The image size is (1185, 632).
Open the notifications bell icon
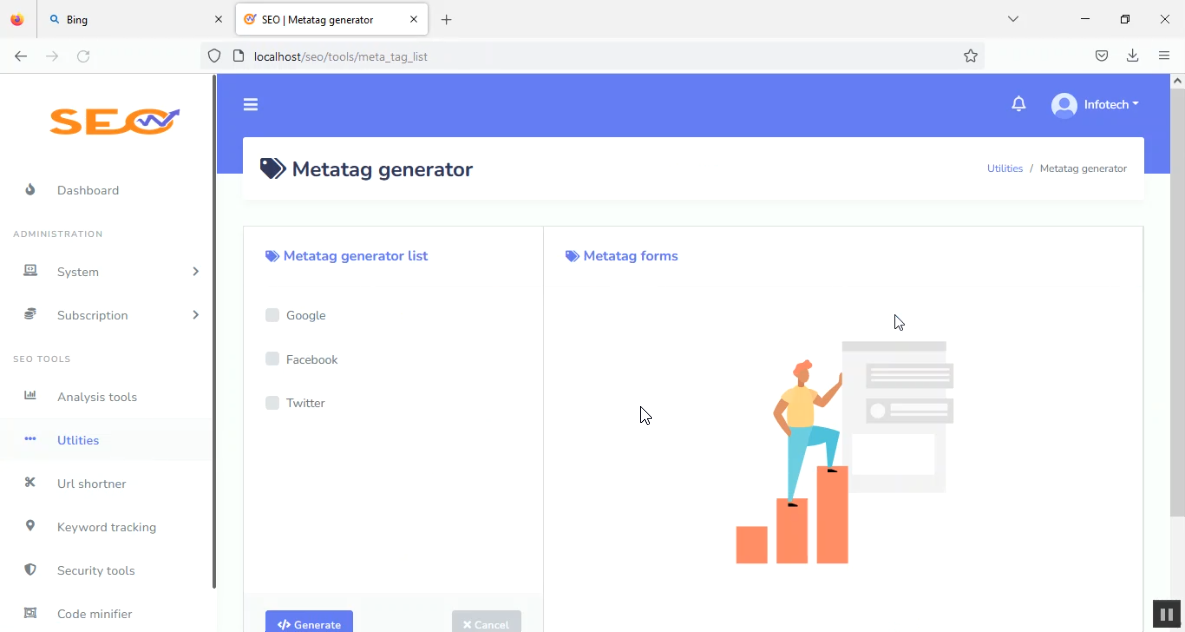1018,104
